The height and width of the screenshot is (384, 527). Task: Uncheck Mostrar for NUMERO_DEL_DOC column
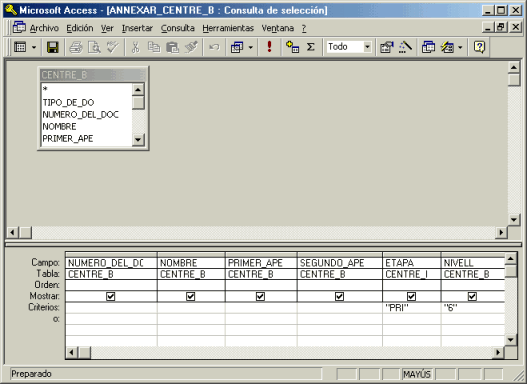[x=111, y=296]
